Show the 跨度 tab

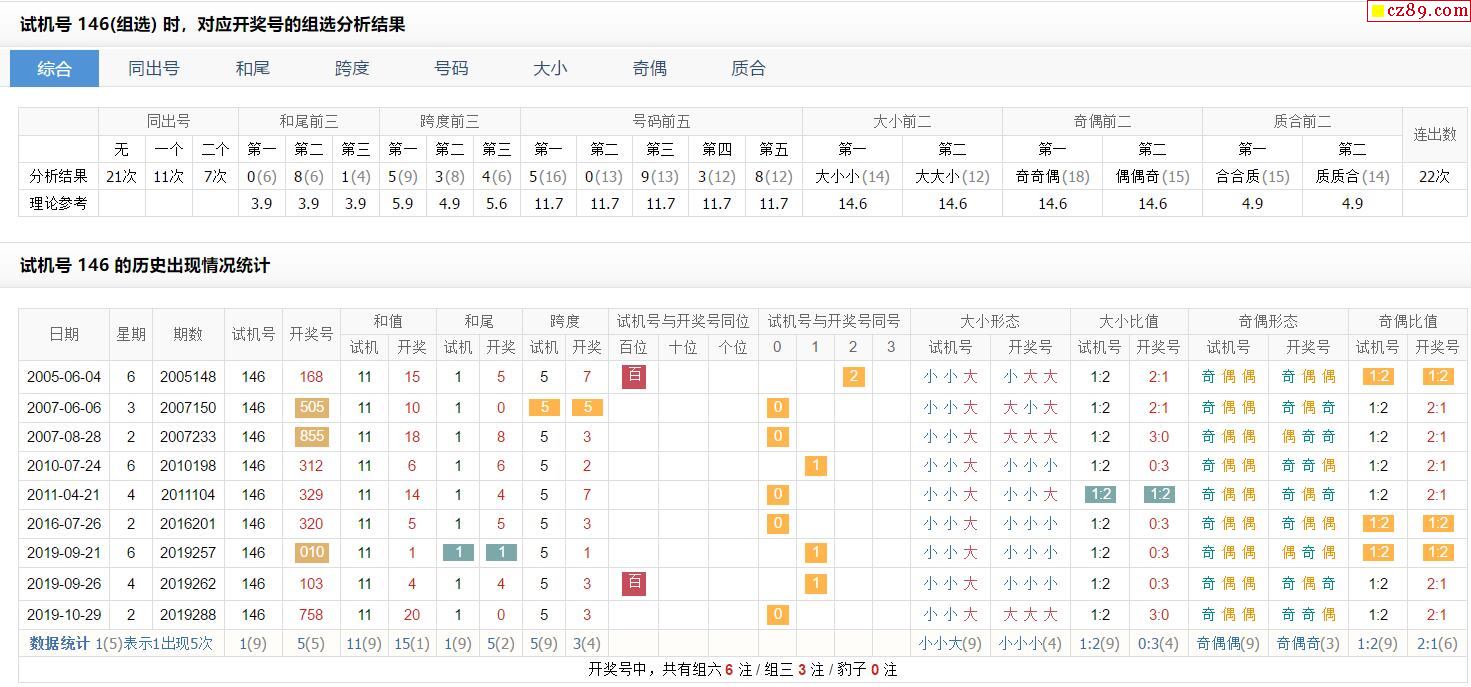pyautogui.click(x=352, y=69)
